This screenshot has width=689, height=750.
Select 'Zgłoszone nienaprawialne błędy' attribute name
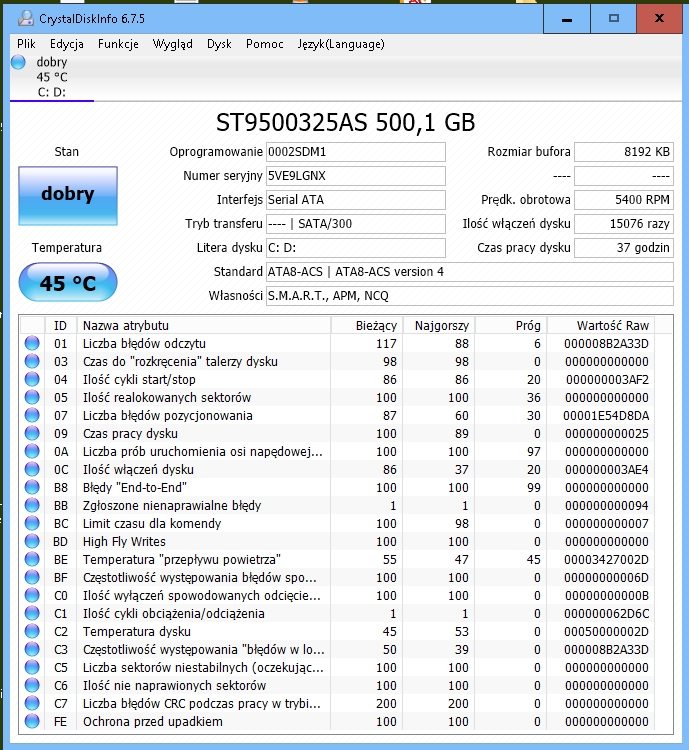click(172, 506)
